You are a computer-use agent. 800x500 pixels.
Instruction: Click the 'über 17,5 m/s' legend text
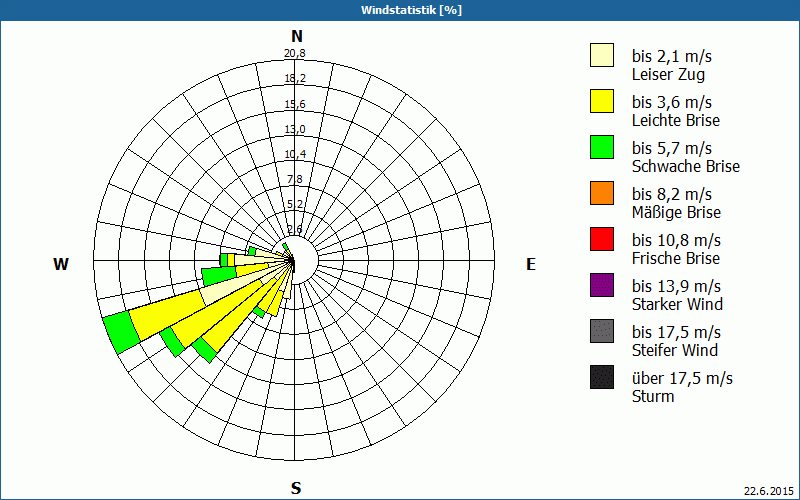(682, 379)
